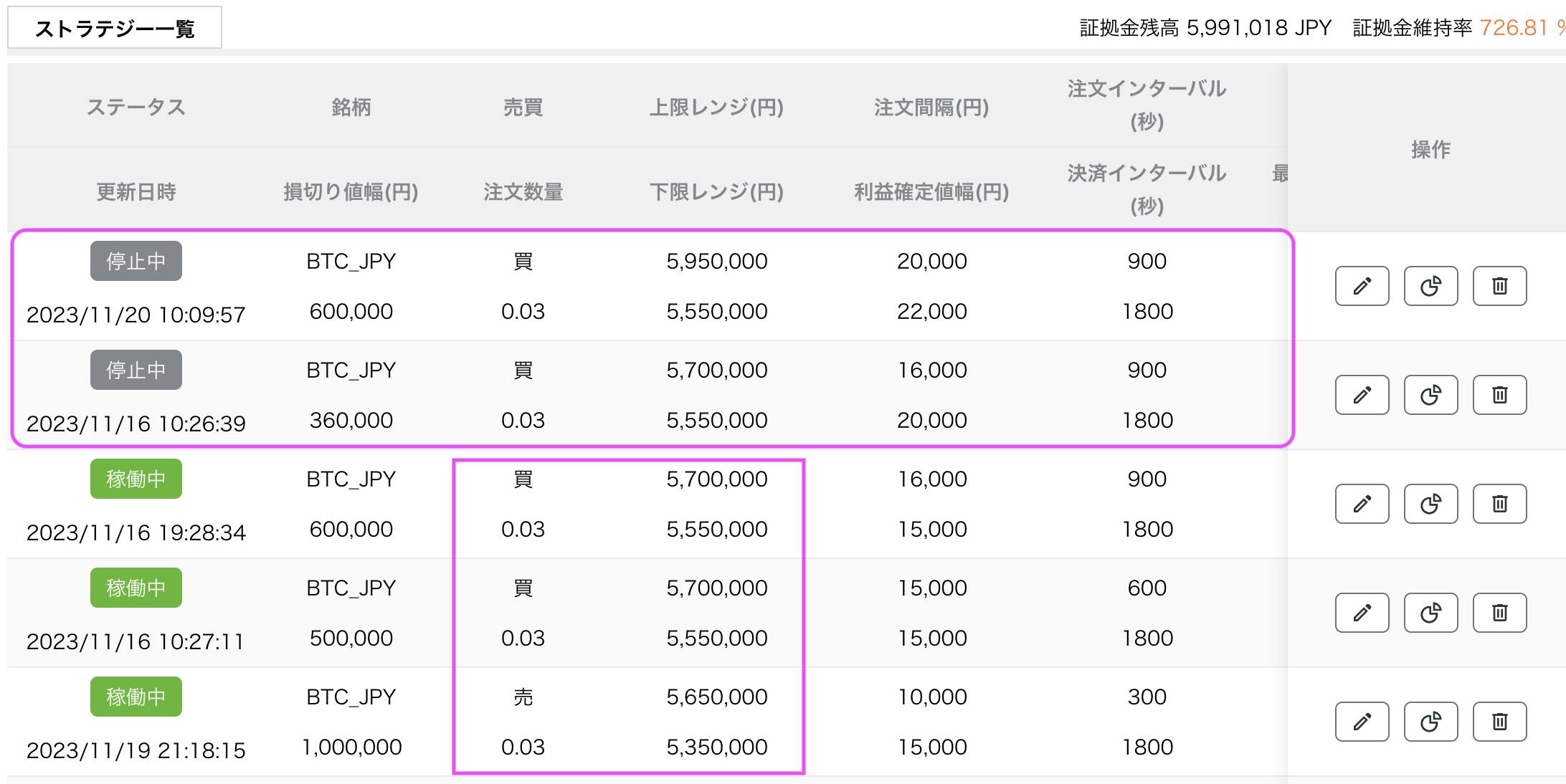This screenshot has width=1566, height=784.
Task: Open the report for the 2023/11/16 10:27 strategy
Action: click(x=1430, y=613)
